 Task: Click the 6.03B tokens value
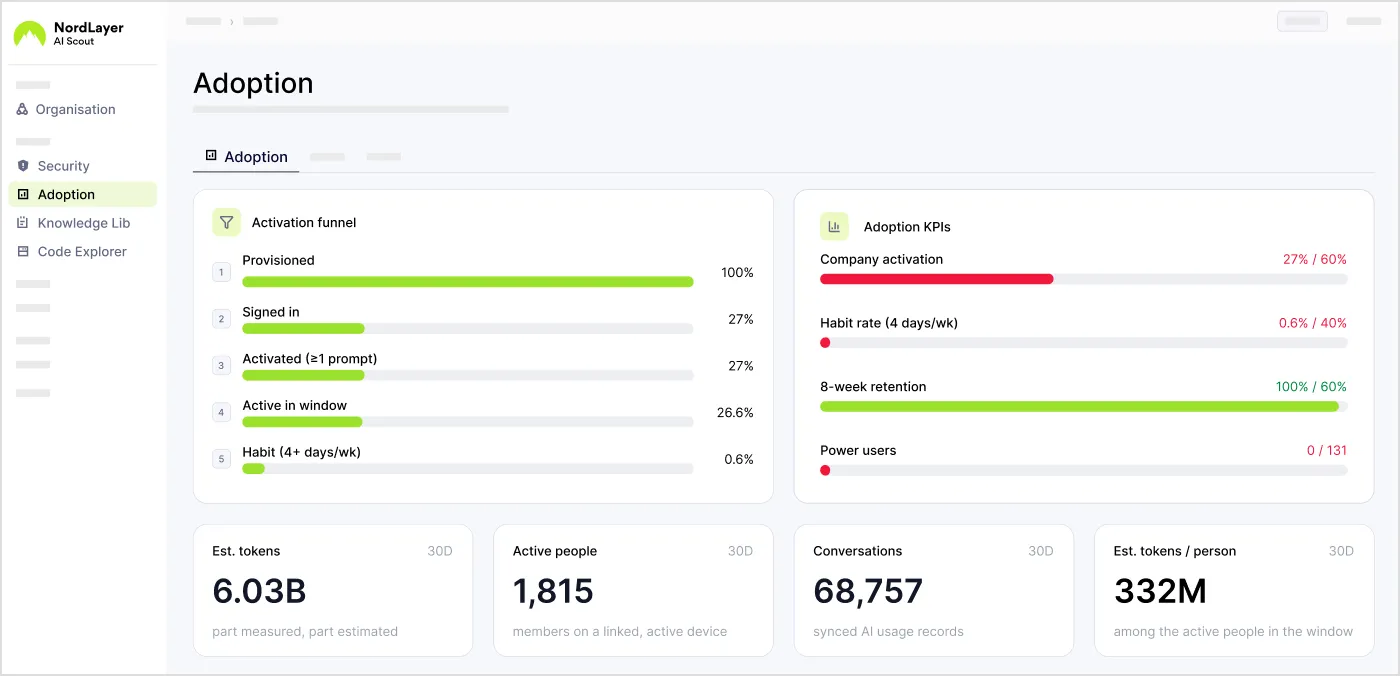click(x=259, y=591)
